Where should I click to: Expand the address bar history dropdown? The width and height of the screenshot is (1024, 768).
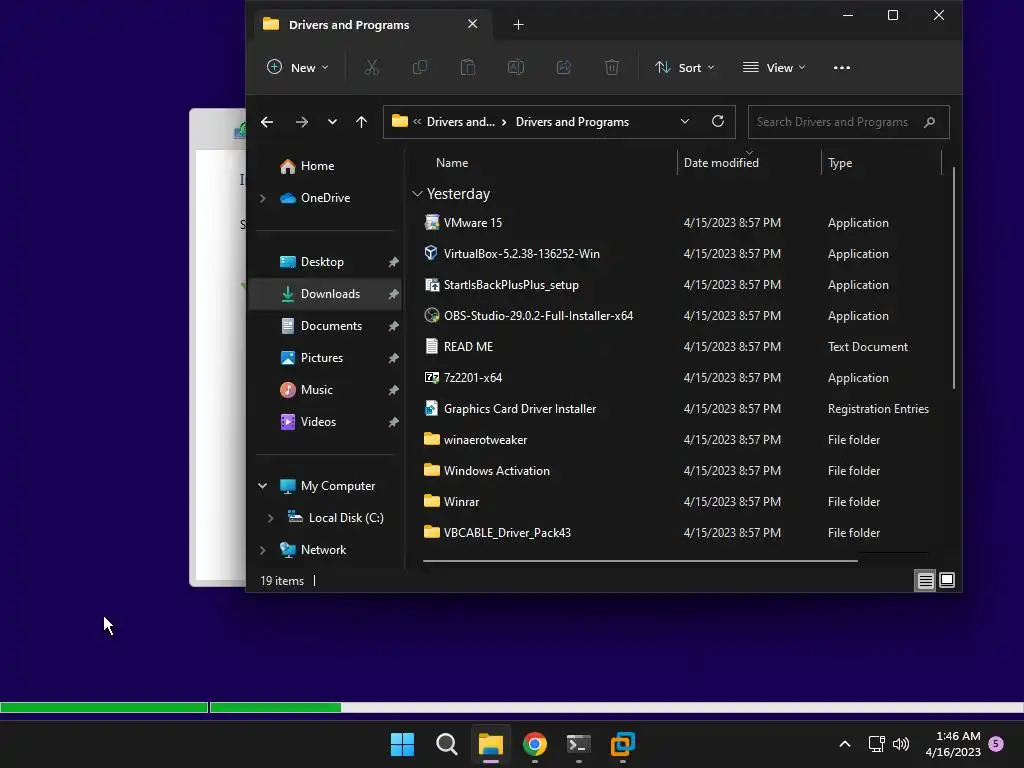click(684, 121)
